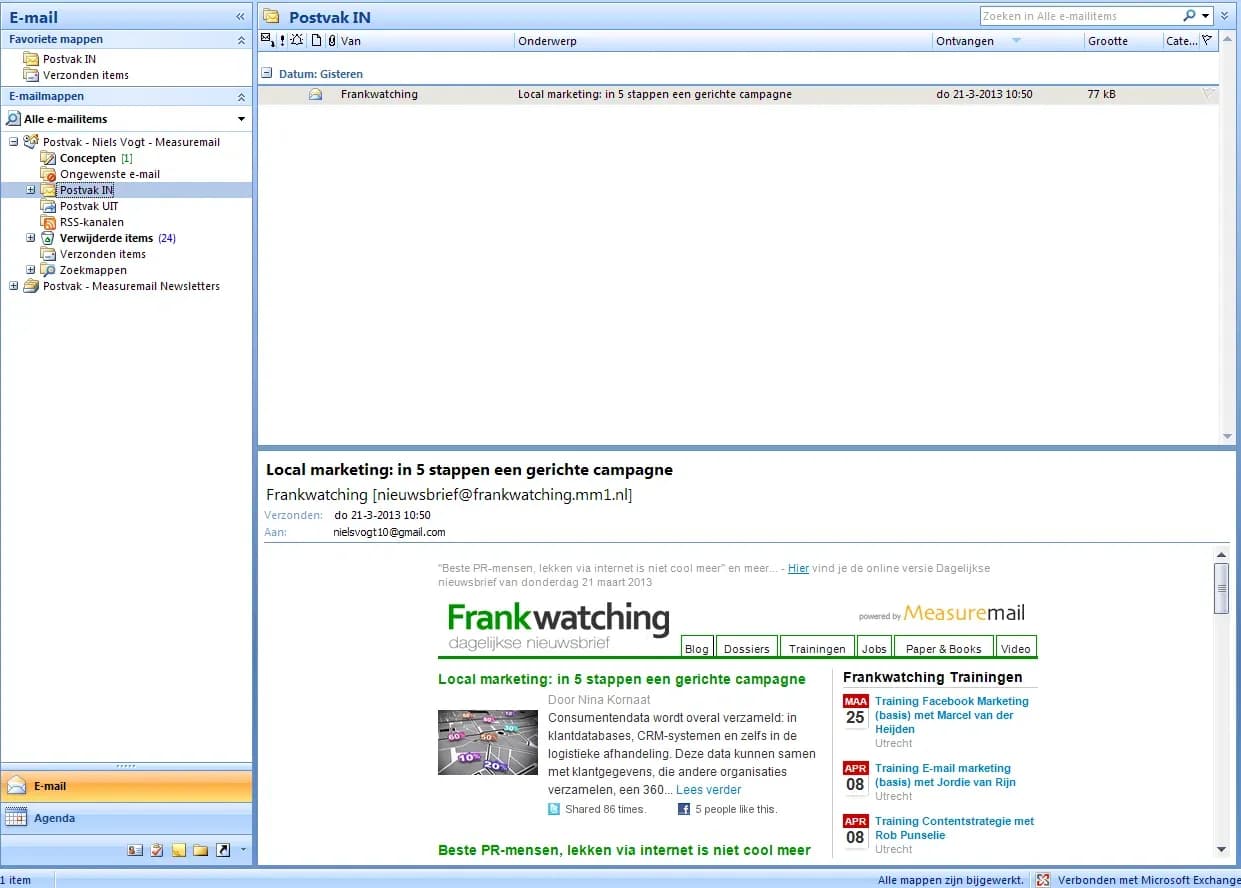The image size is (1241, 888).
Task: Collapse the Favoriete mappen section
Action: coord(241,40)
